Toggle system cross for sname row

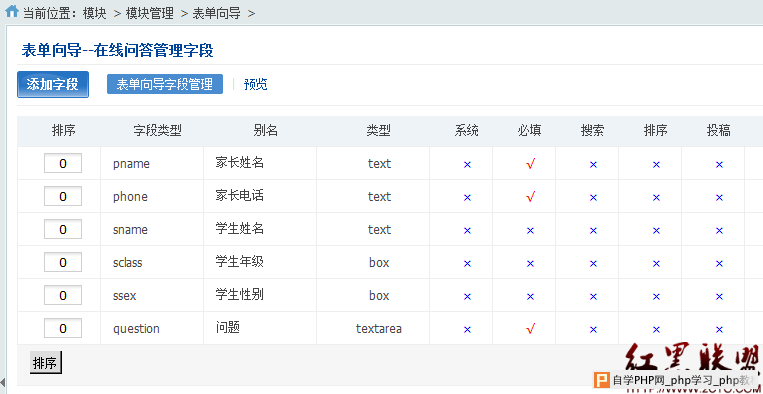coord(468,231)
